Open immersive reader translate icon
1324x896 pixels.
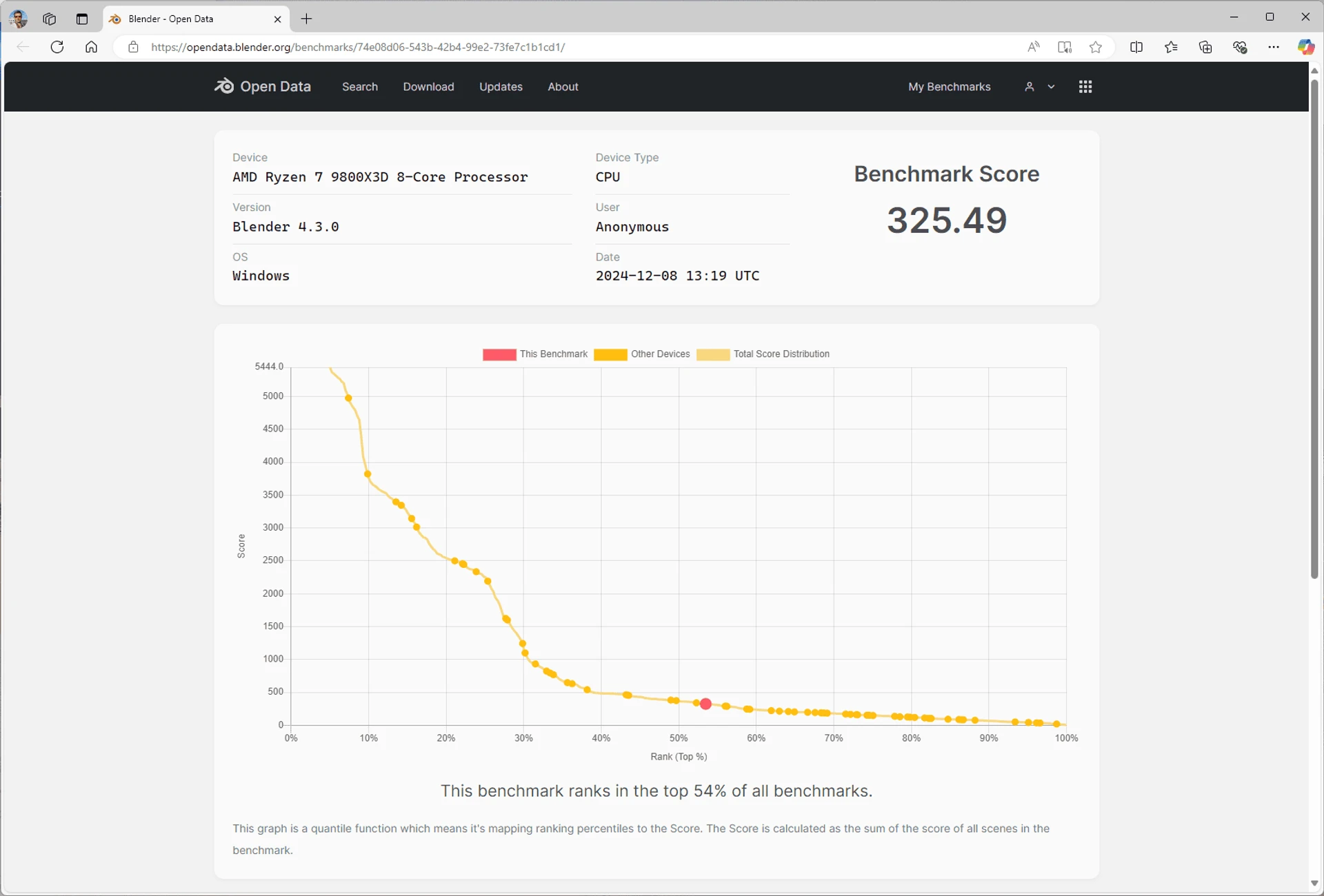1064,47
